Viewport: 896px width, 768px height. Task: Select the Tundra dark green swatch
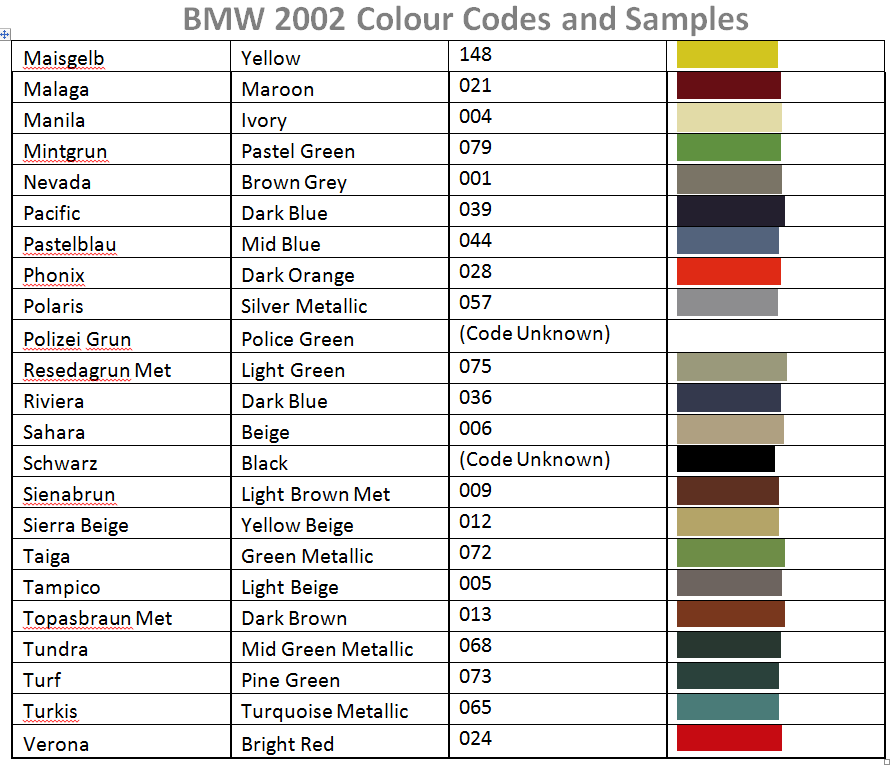click(x=729, y=645)
